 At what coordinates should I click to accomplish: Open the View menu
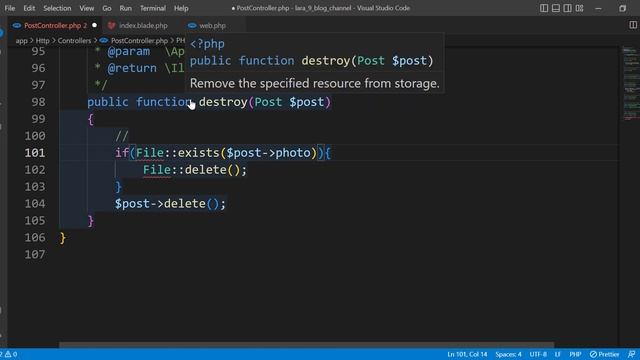coord(87,8)
